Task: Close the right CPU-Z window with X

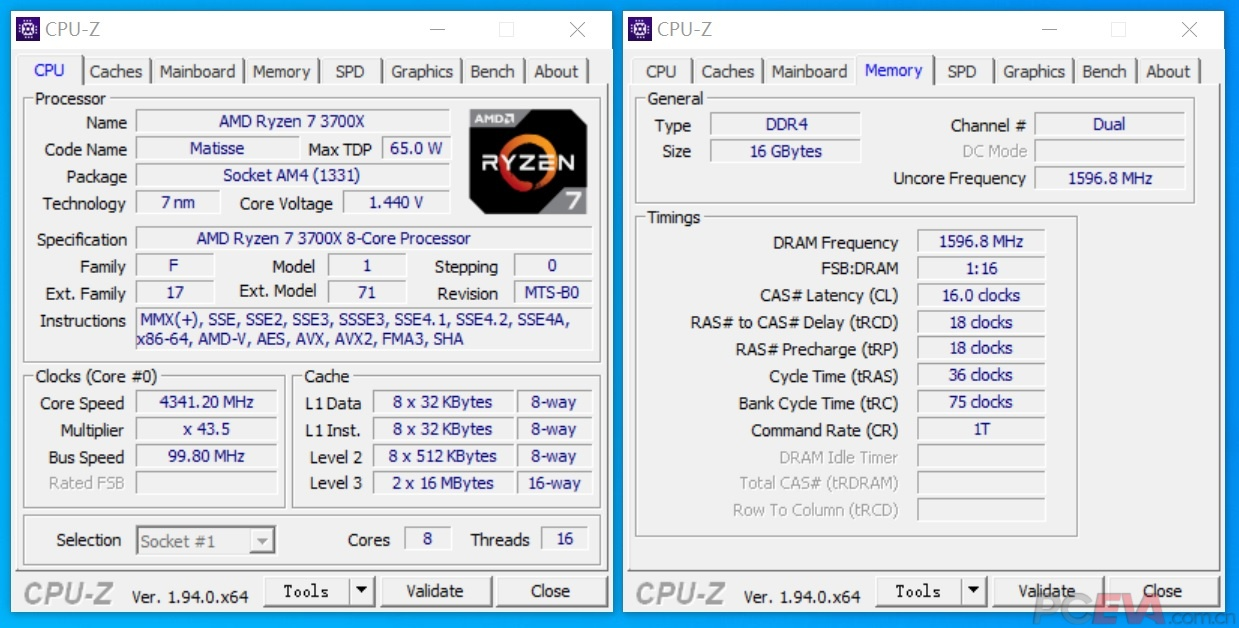Action: (x=1189, y=30)
